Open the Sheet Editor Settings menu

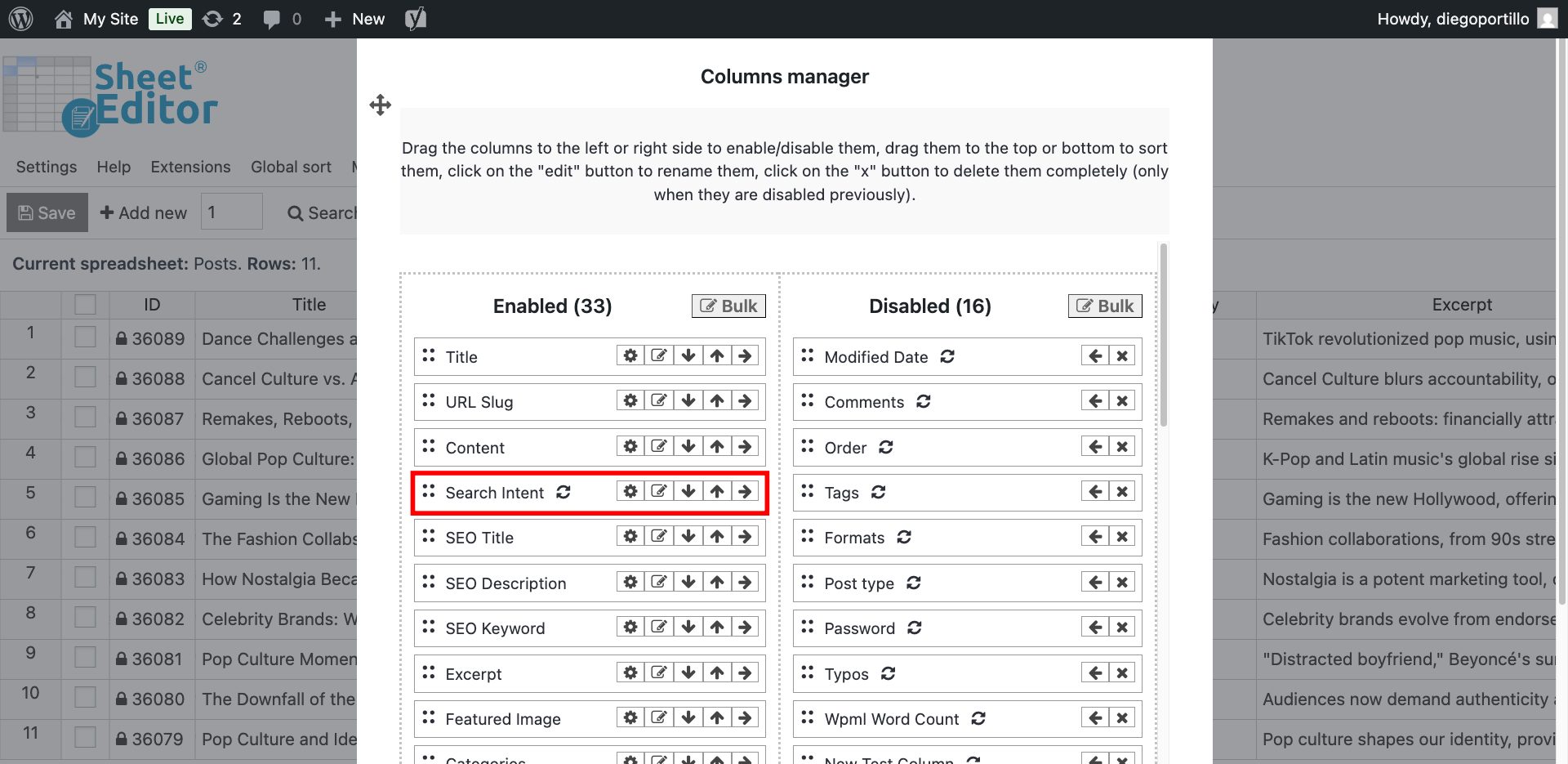tap(46, 167)
